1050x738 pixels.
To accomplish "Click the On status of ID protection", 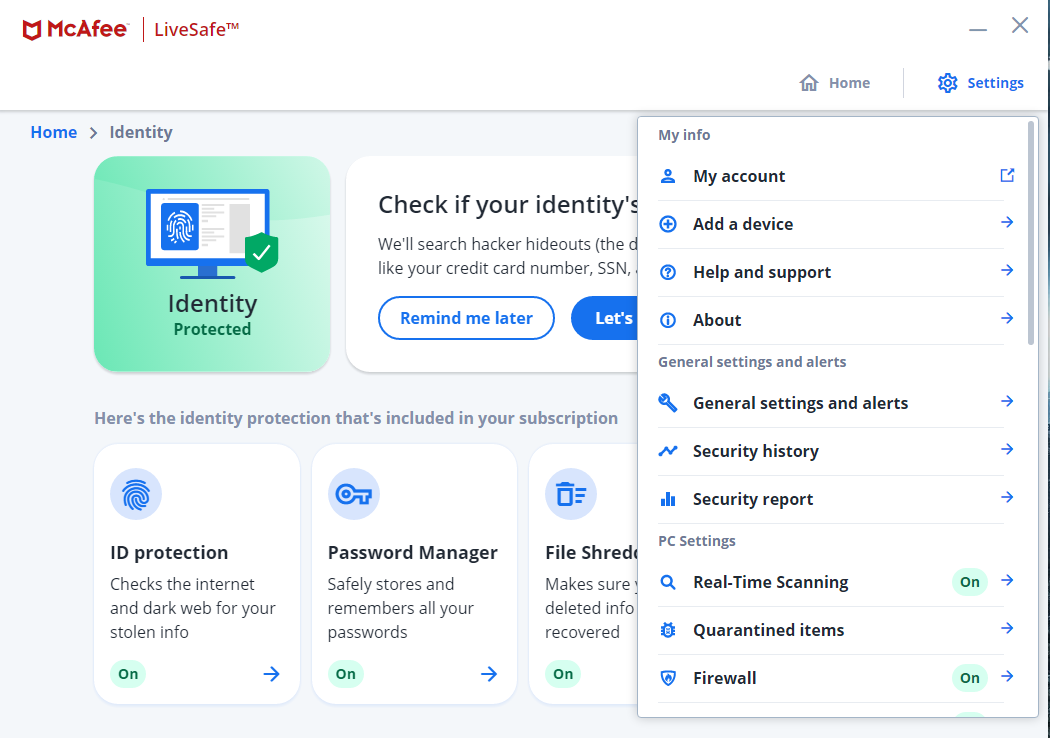I will tap(128, 674).
